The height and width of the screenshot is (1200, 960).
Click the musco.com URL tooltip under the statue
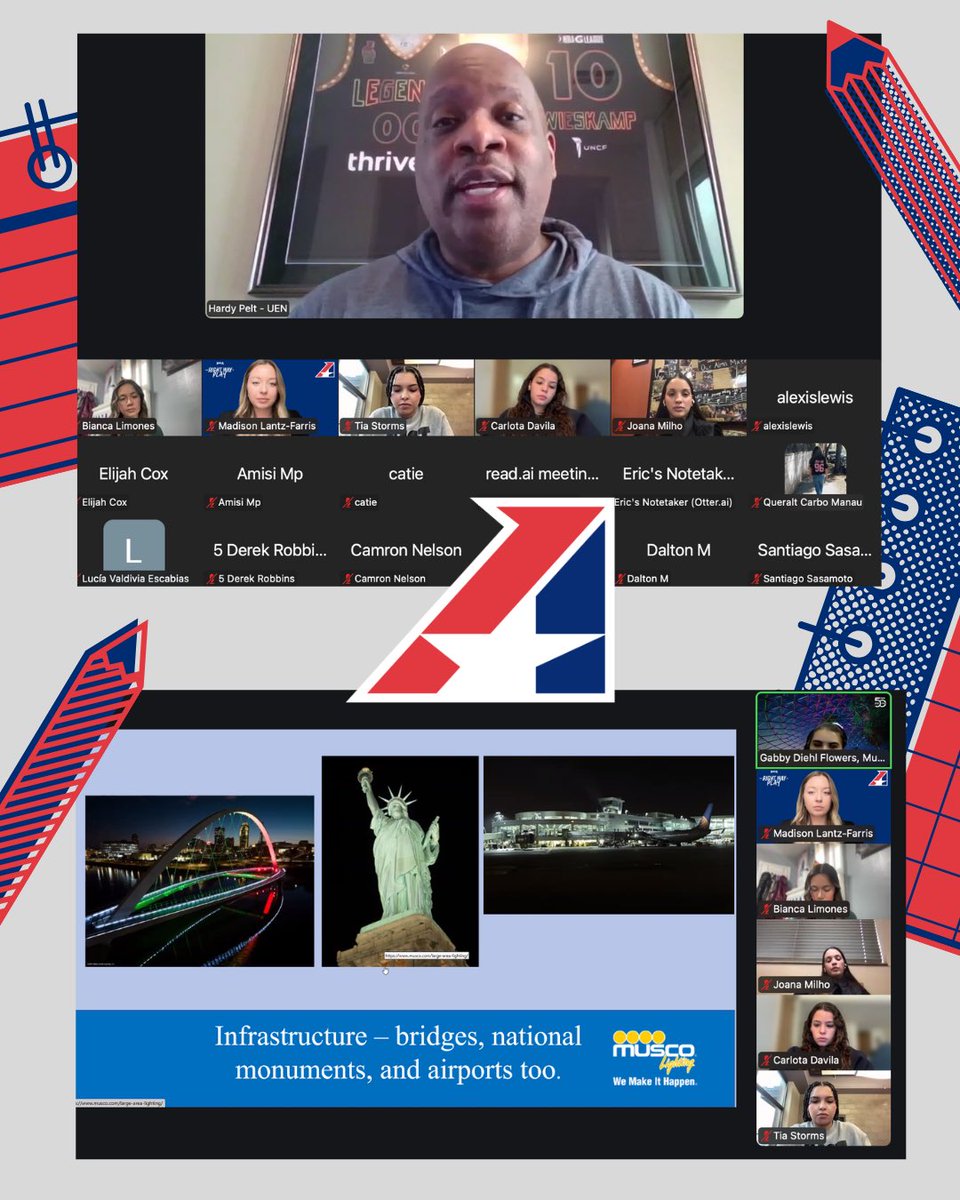[x=427, y=957]
